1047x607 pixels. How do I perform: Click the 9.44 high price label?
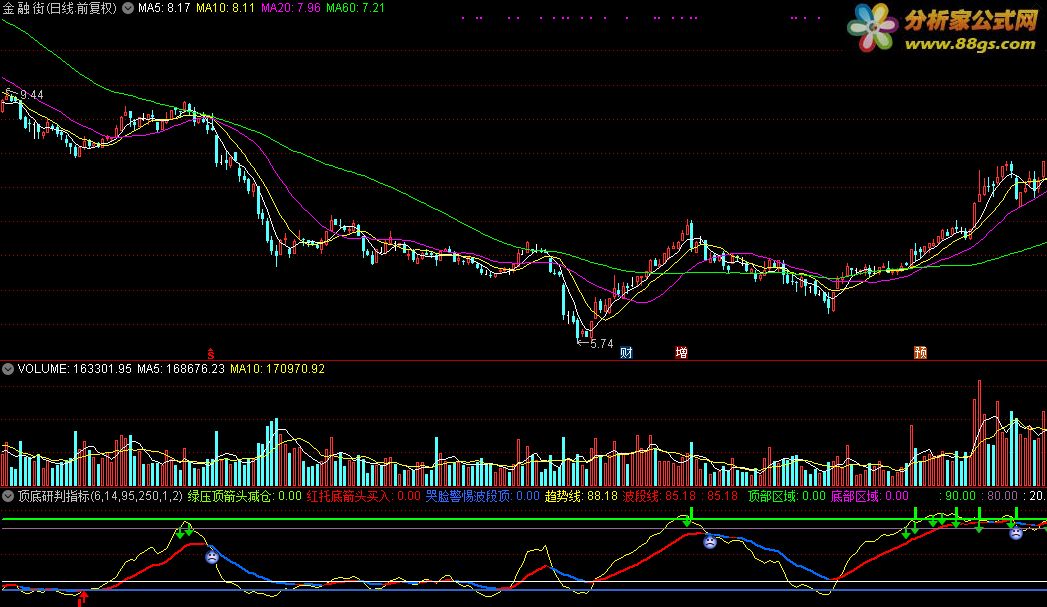pos(31,95)
